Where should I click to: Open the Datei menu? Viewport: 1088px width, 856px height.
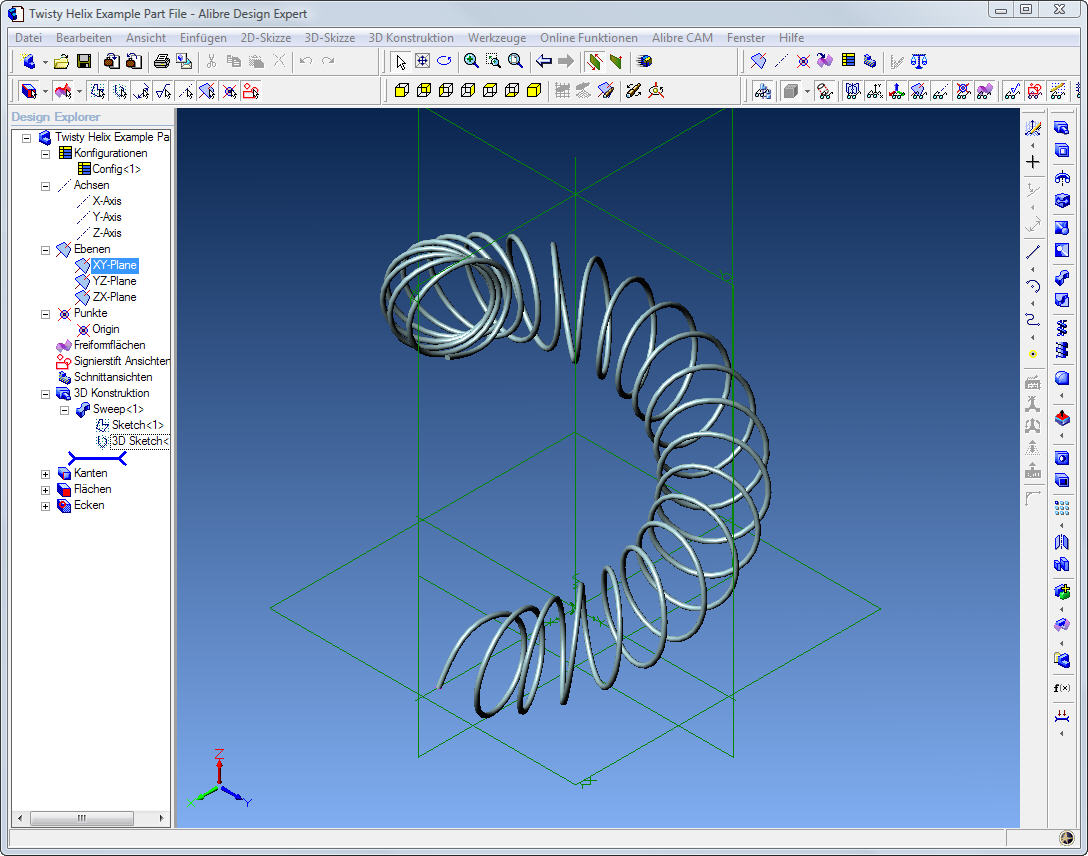[28, 37]
